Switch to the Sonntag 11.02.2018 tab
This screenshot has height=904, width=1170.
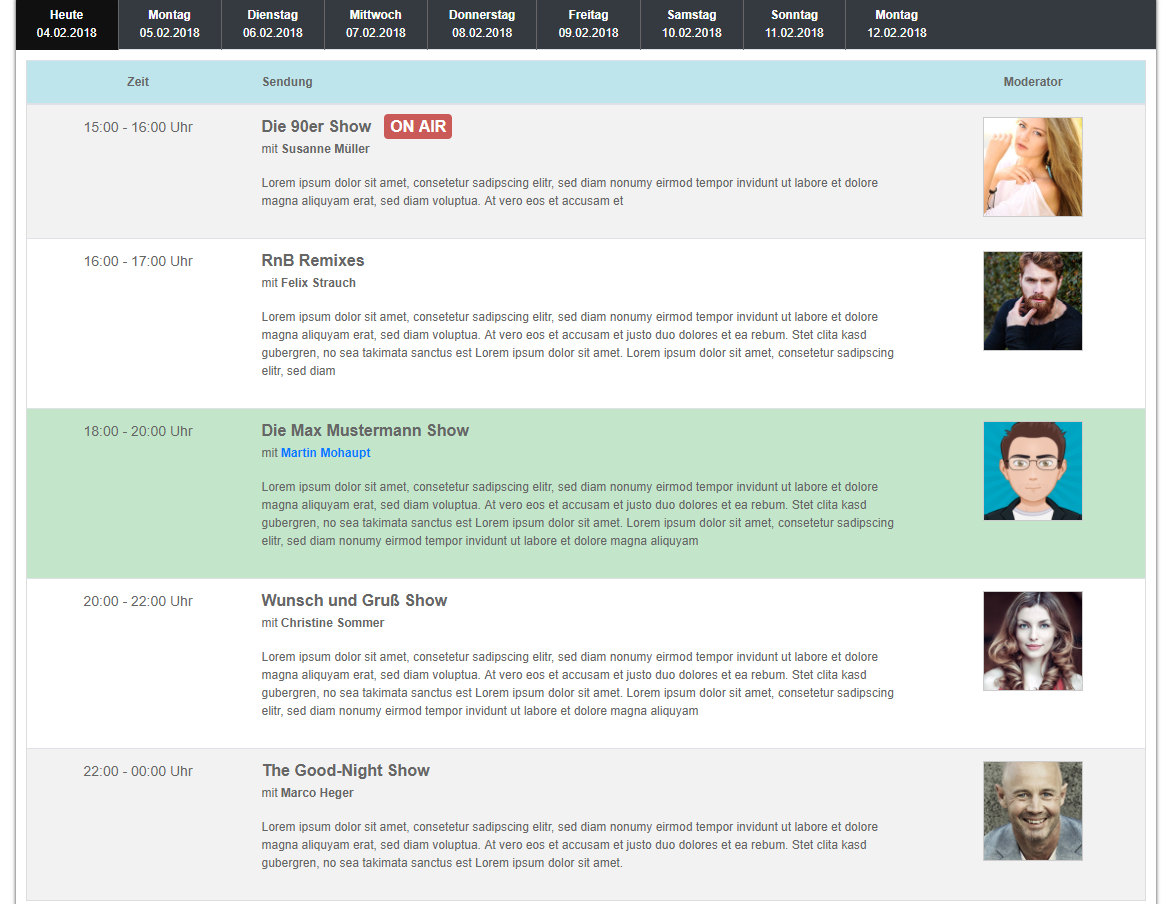tap(794, 24)
